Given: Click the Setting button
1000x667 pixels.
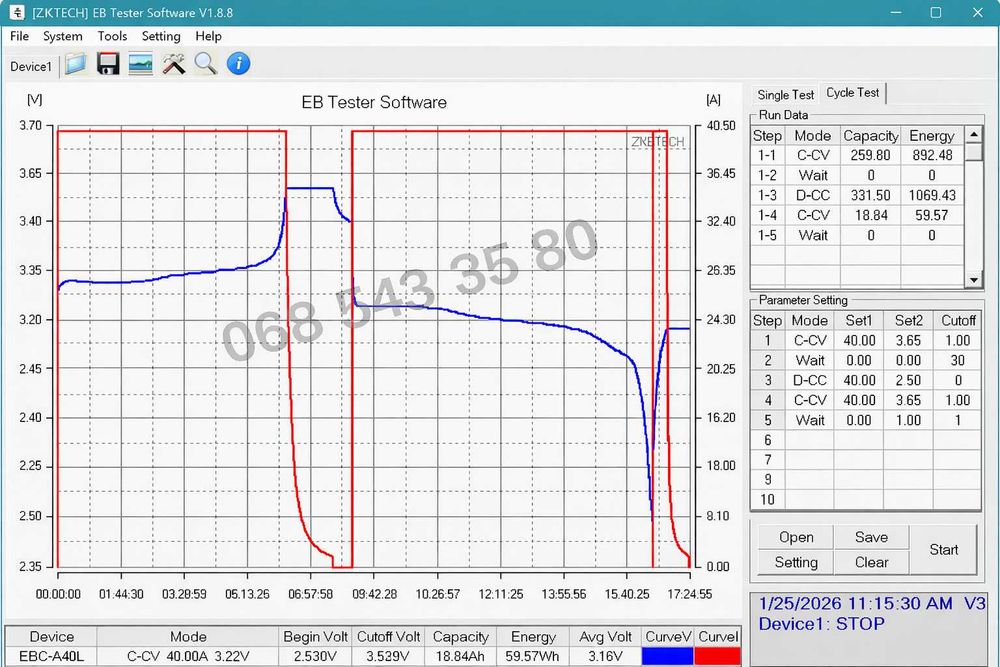Looking at the screenshot, I should pyautogui.click(x=796, y=562).
